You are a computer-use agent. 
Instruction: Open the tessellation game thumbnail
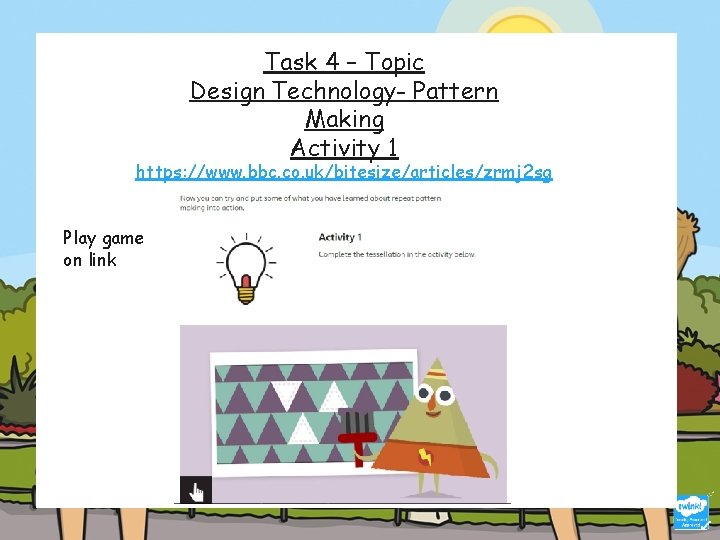click(343, 414)
